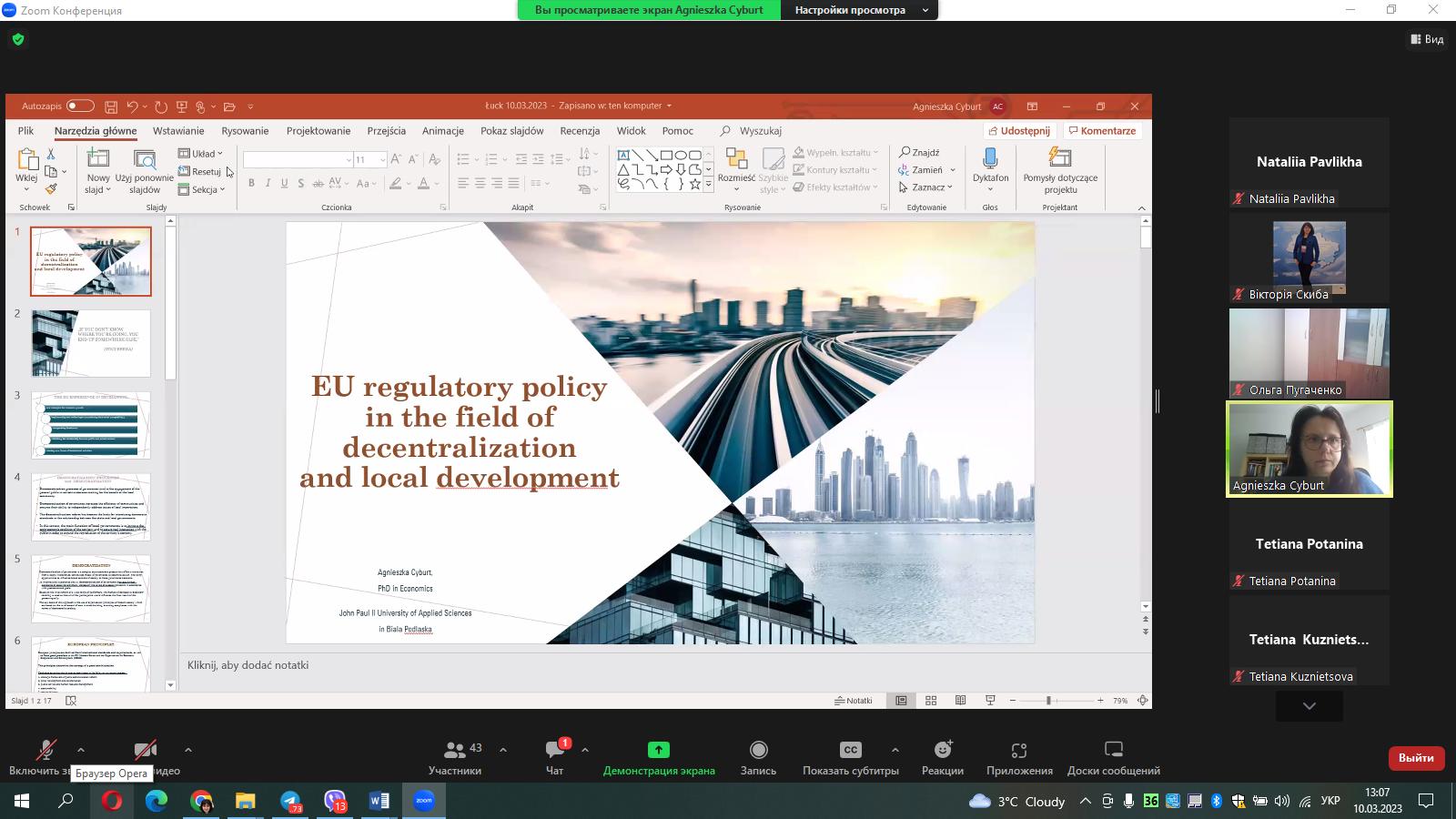Click the green security shield icon
The height and width of the screenshot is (819, 1456).
point(18,39)
